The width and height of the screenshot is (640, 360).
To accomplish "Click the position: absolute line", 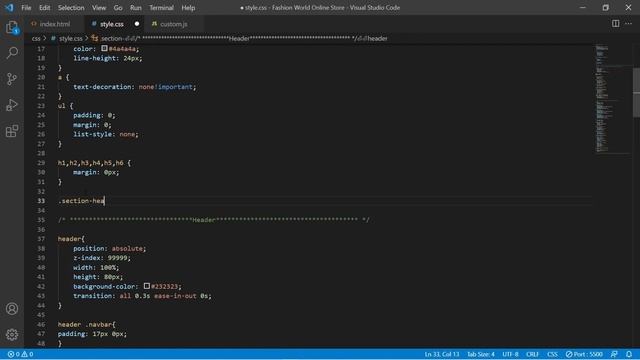I will [109, 248].
